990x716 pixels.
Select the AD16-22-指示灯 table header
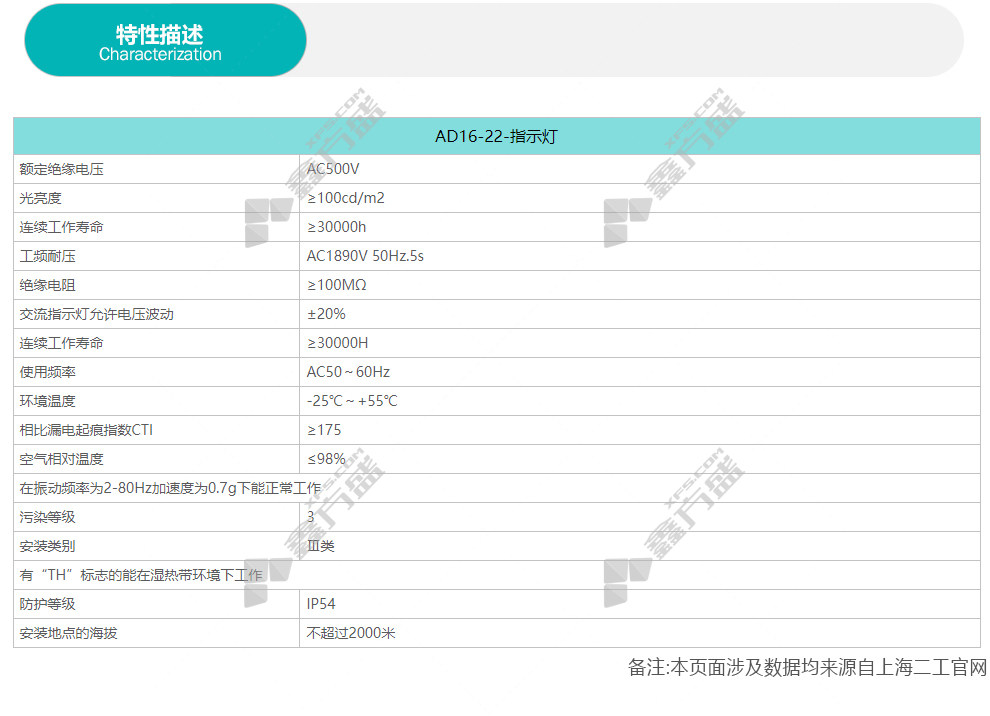pyautogui.click(x=496, y=137)
